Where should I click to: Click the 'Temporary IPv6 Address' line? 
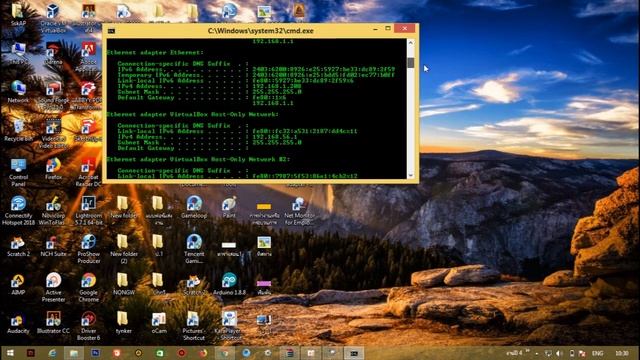[256, 75]
